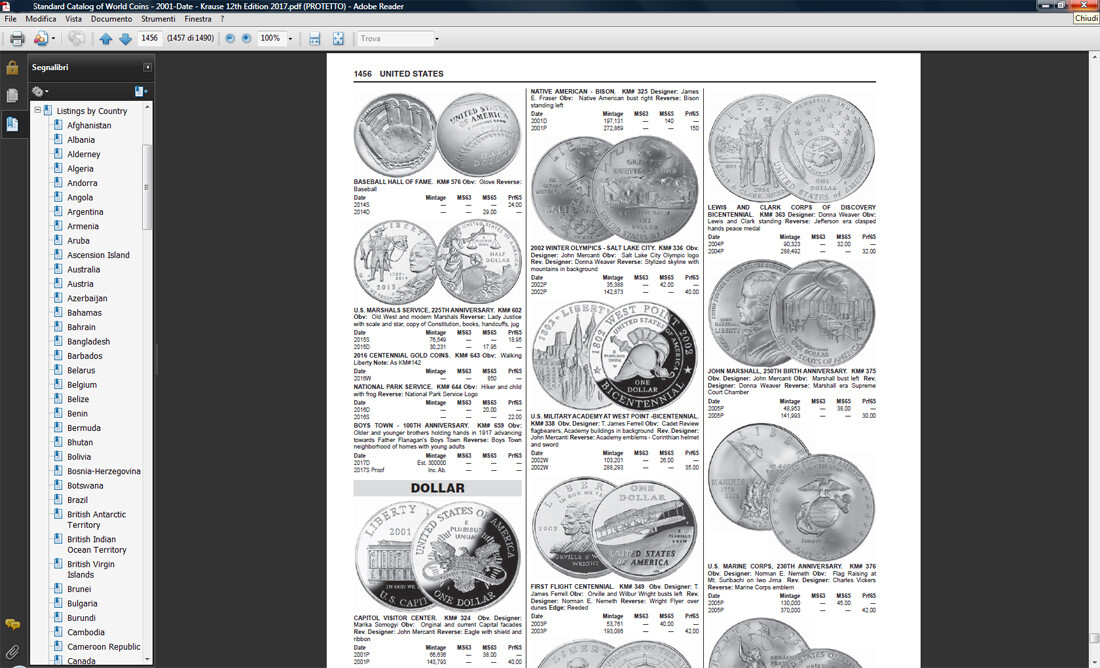The height and width of the screenshot is (668, 1100).
Task: Go to the Angola bookmark
Action: point(80,197)
